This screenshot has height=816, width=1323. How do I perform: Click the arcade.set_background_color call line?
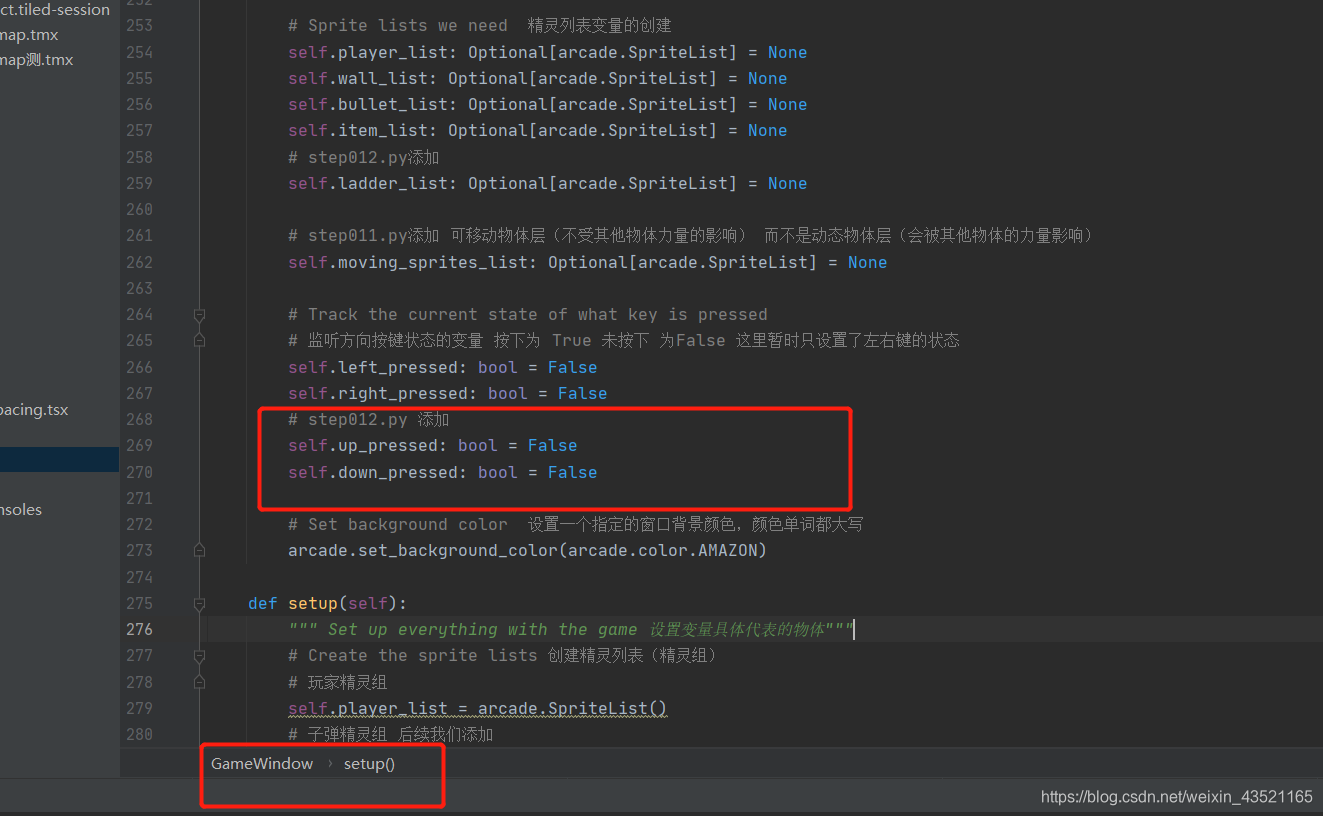click(x=527, y=550)
